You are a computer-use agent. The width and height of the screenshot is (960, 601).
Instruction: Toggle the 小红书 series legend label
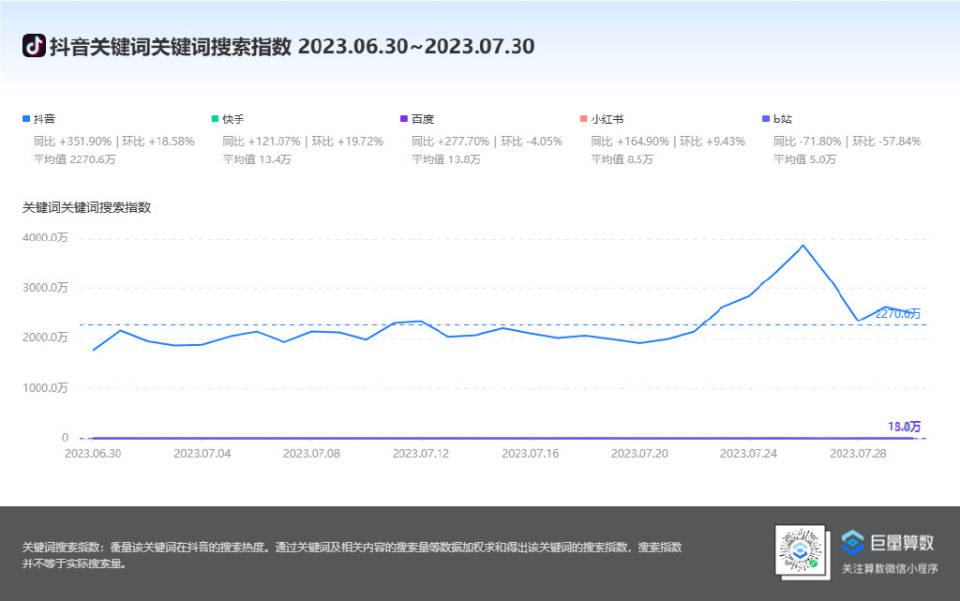(x=607, y=119)
